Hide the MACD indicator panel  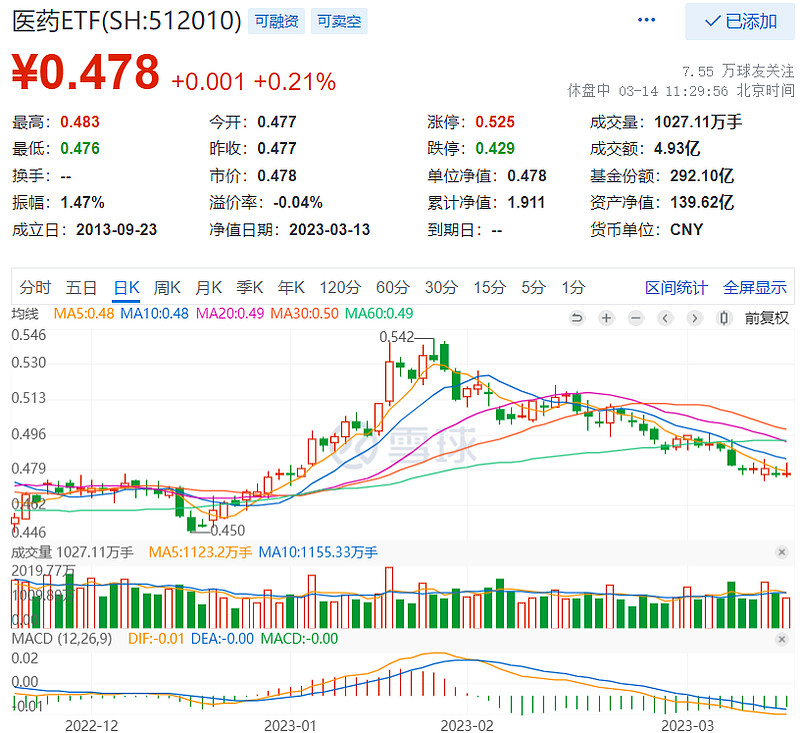(x=782, y=637)
